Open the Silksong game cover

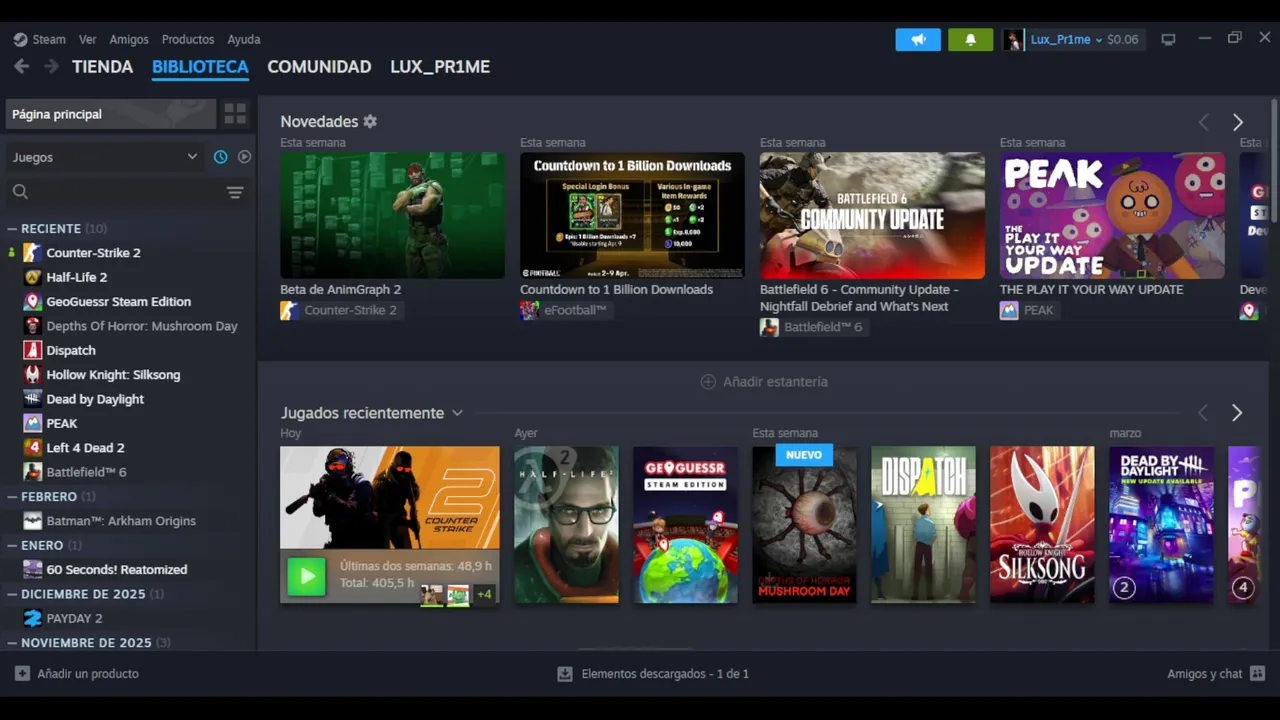(1042, 525)
